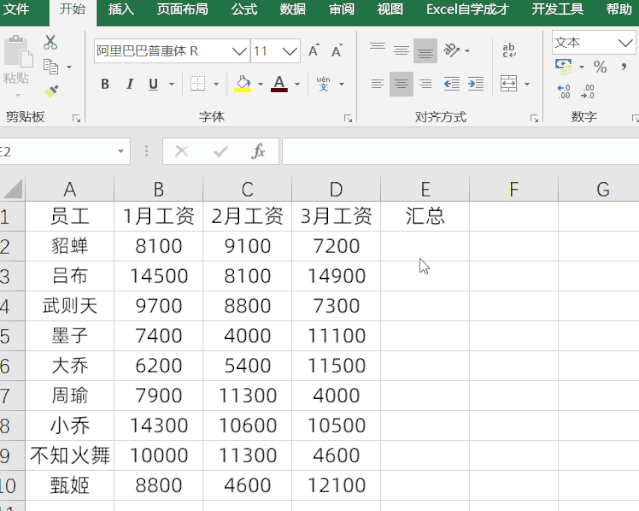Select column D header
This screenshot has width=639, height=511.
[x=335, y=189]
